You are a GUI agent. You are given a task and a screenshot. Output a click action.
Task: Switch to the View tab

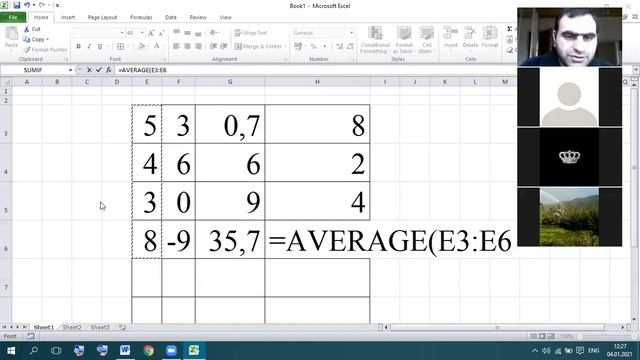225,17
